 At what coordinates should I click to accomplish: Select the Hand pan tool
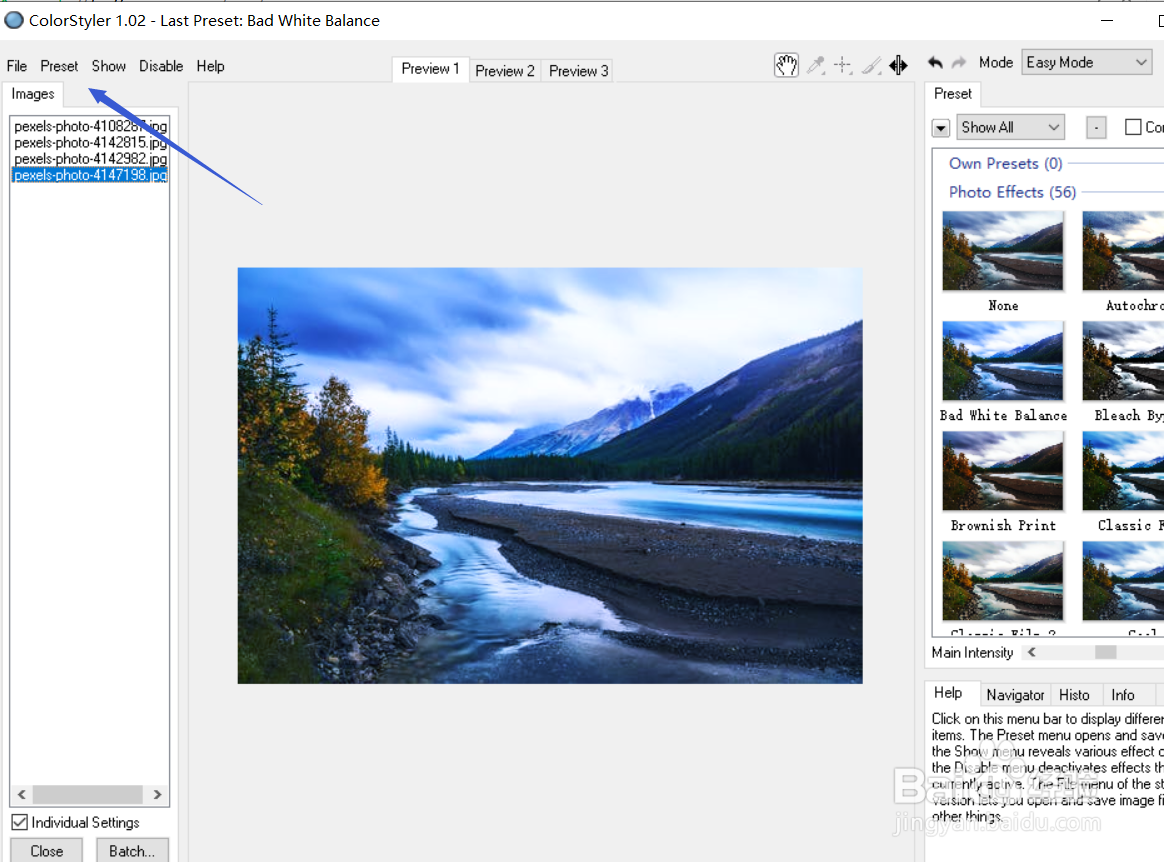[x=786, y=65]
